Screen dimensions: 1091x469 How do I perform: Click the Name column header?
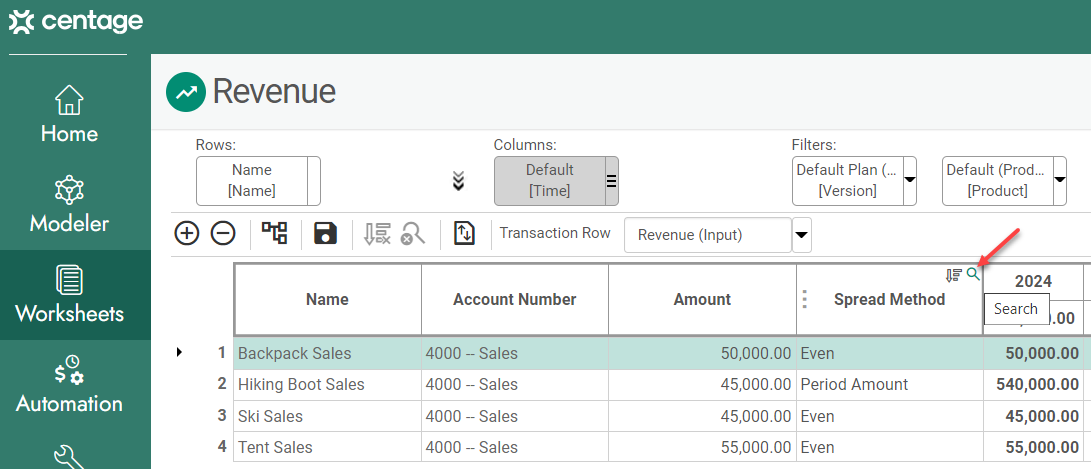tap(328, 300)
